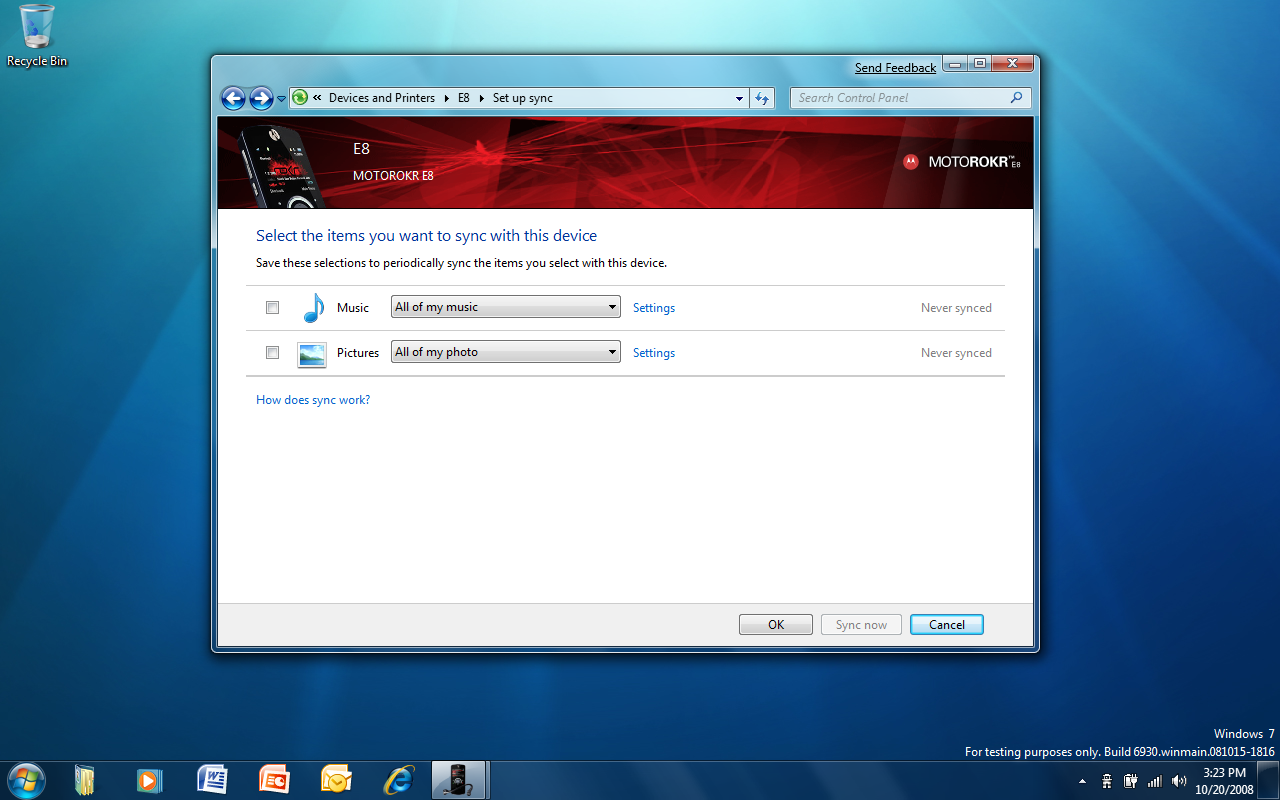Screen dimensions: 1280x800
Task: Click the volume speaker tray icon
Action: click(x=1179, y=781)
